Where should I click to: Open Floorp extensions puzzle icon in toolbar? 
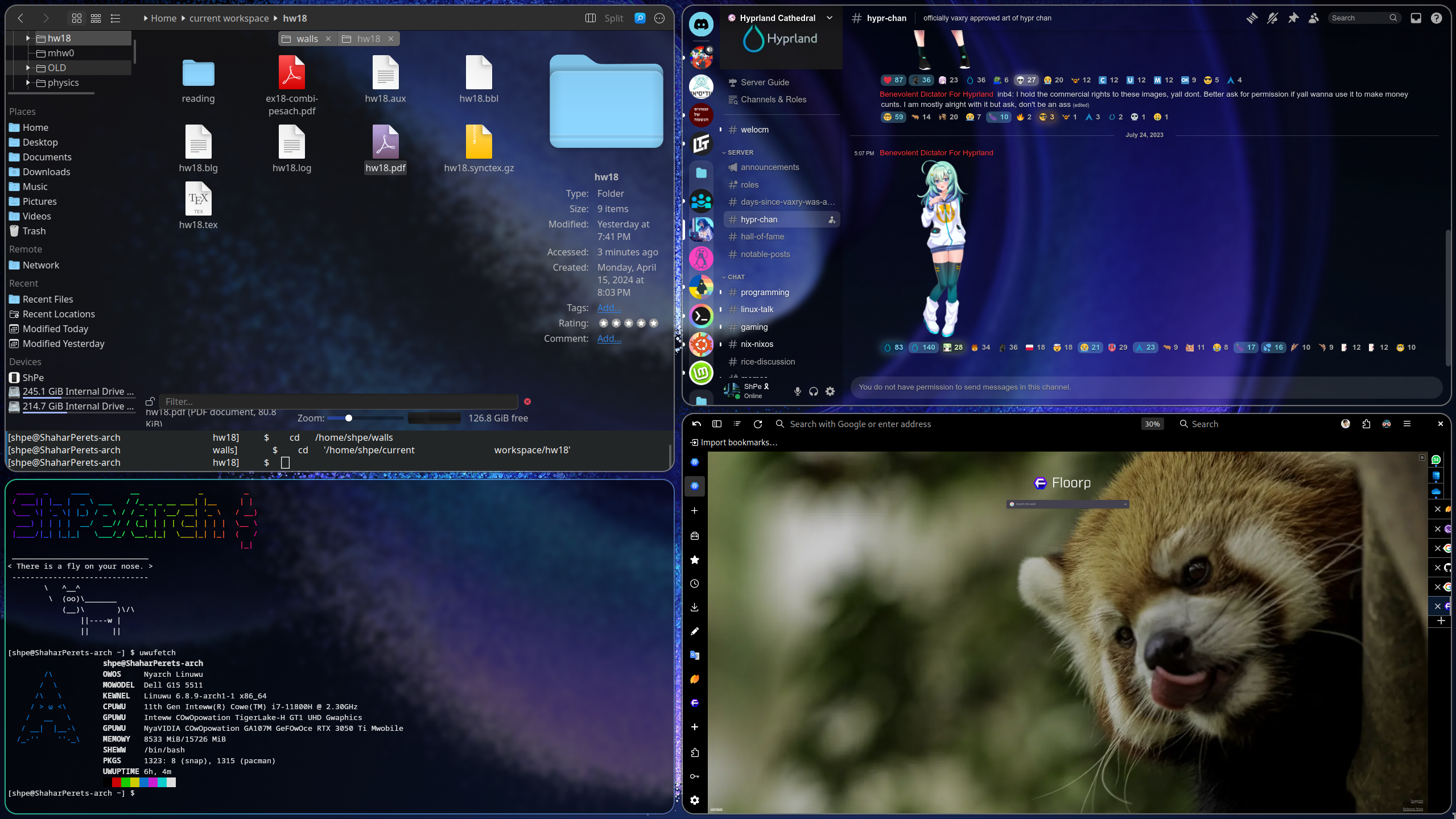[x=1366, y=424]
